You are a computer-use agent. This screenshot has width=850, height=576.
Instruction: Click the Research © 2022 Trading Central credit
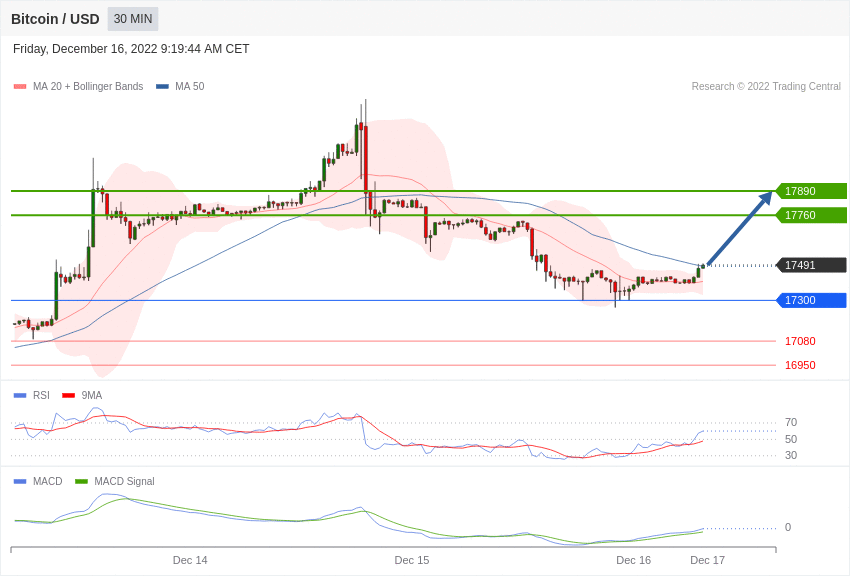tap(766, 86)
